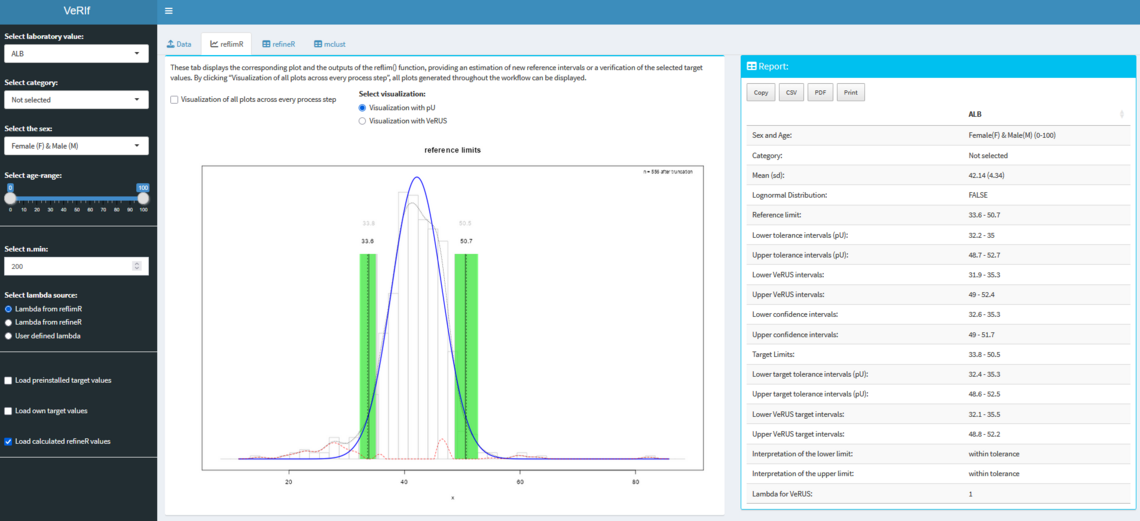Image resolution: width=1140 pixels, height=521 pixels.
Task: Select Visualization with VeRUS radio option
Action: click(x=363, y=120)
